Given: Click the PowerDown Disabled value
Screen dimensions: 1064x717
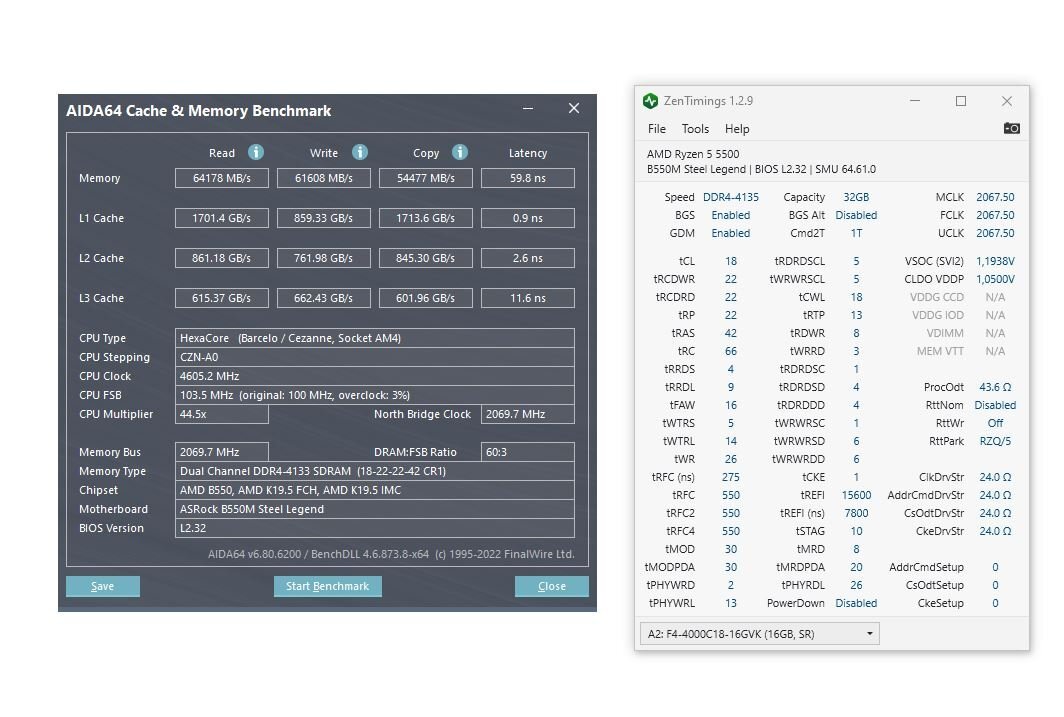Looking at the screenshot, I should coord(856,603).
